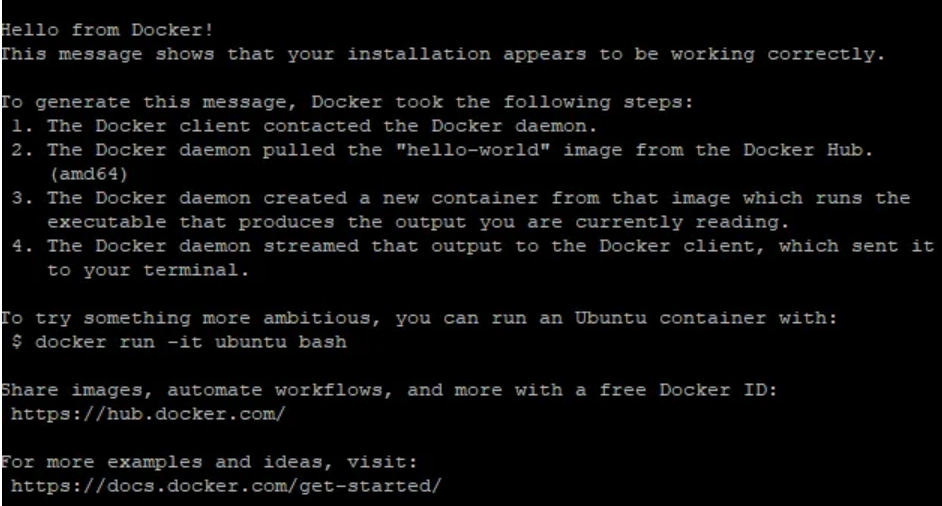Click "executable that produces the output" line

coord(418,222)
